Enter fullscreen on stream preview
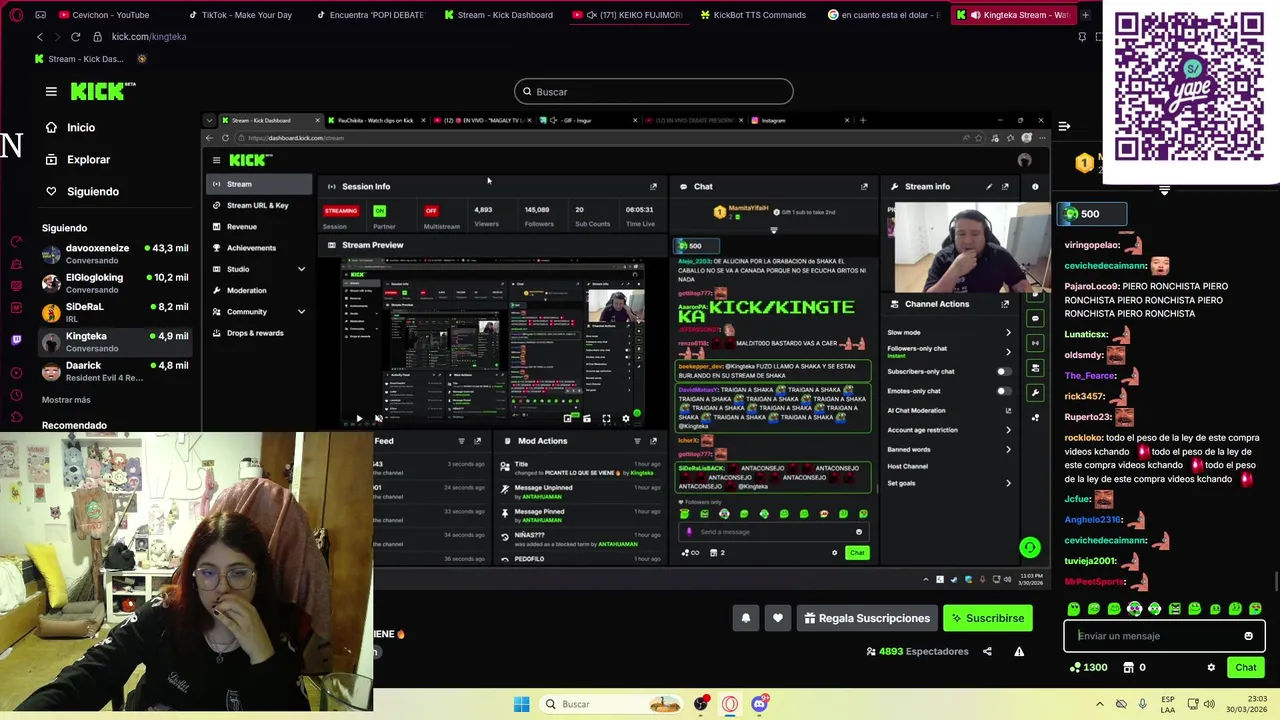 [606, 418]
